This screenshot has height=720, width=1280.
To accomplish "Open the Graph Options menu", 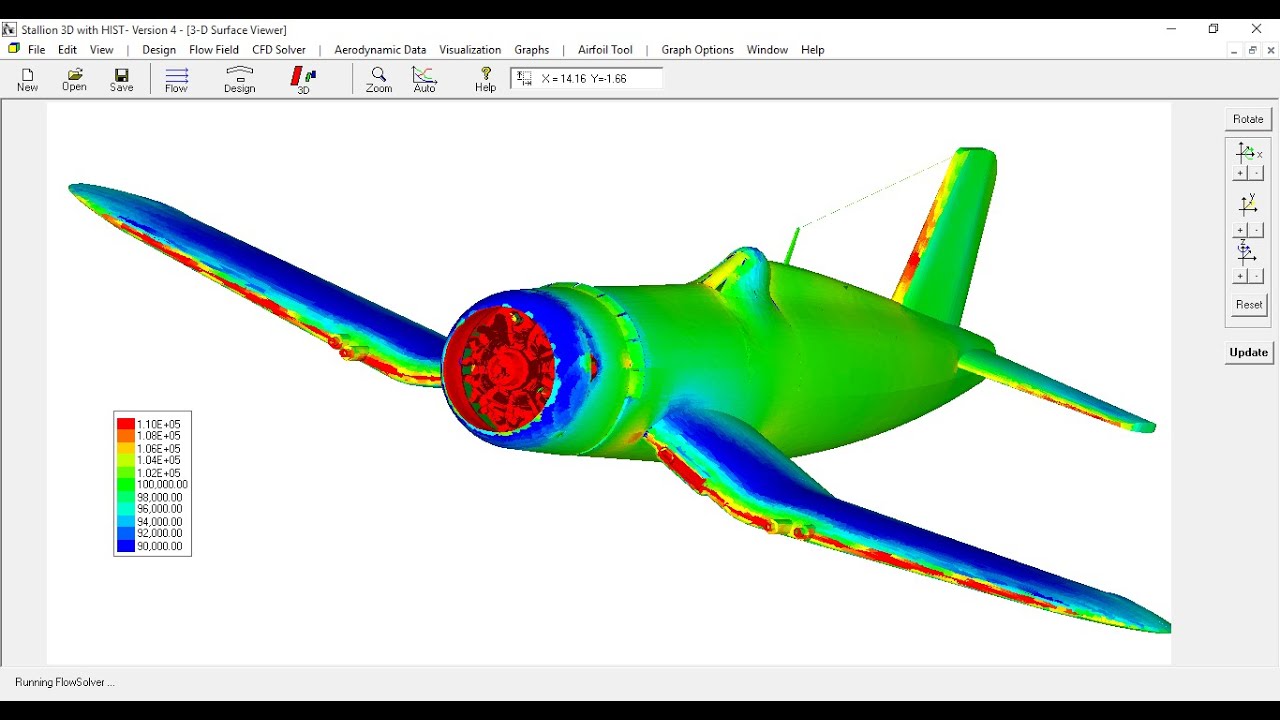I will pyautogui.click(x=697, y=50).
